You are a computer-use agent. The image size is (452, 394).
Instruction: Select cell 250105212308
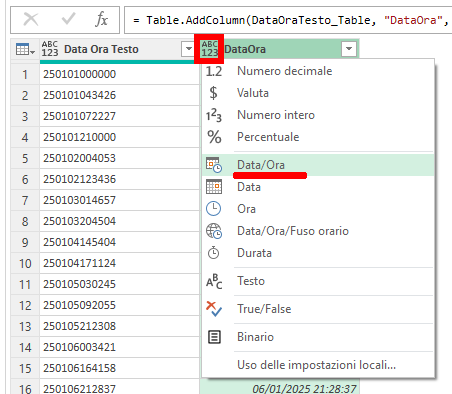(x=119, y=326)
